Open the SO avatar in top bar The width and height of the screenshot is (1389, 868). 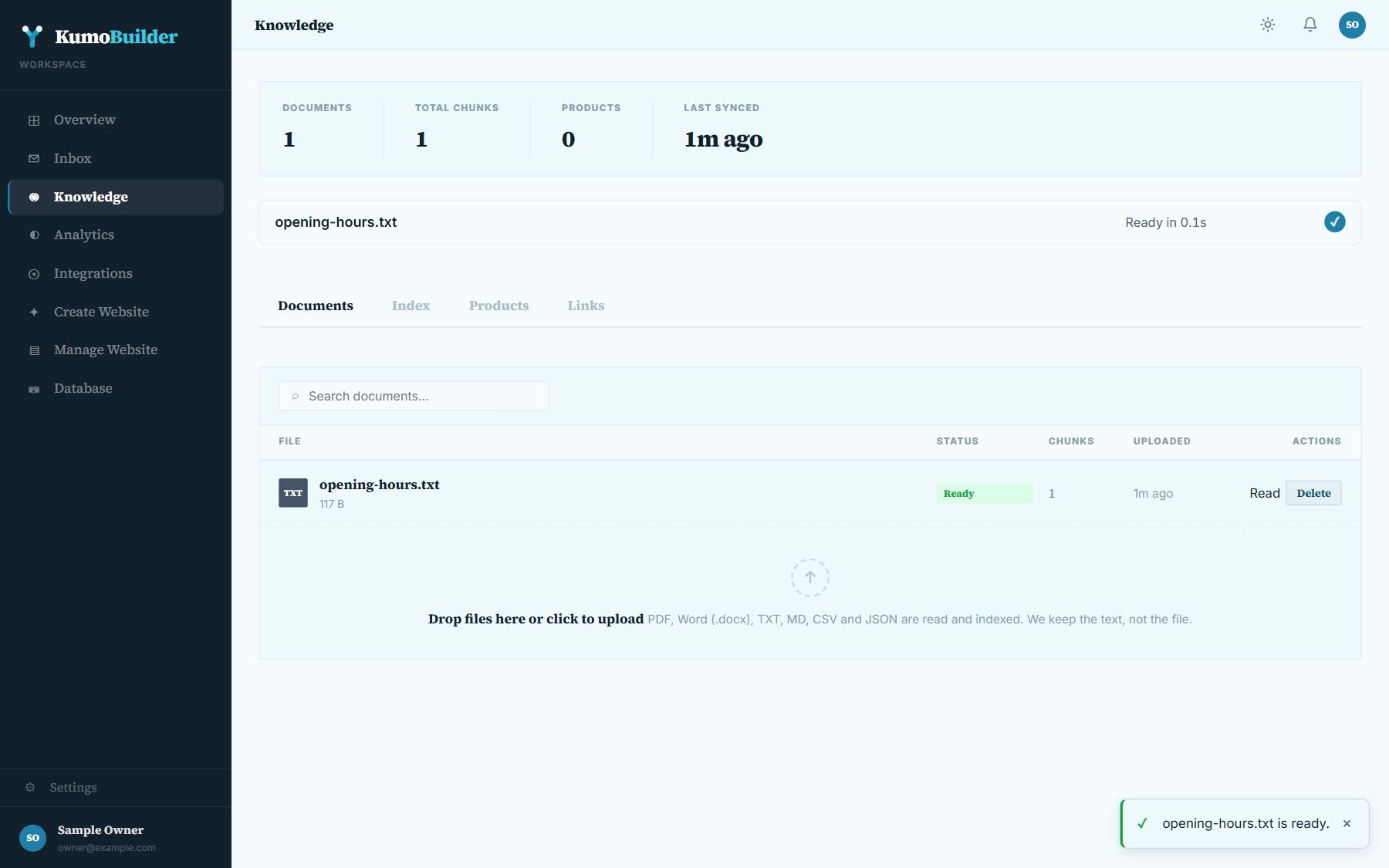point(1352,25)
